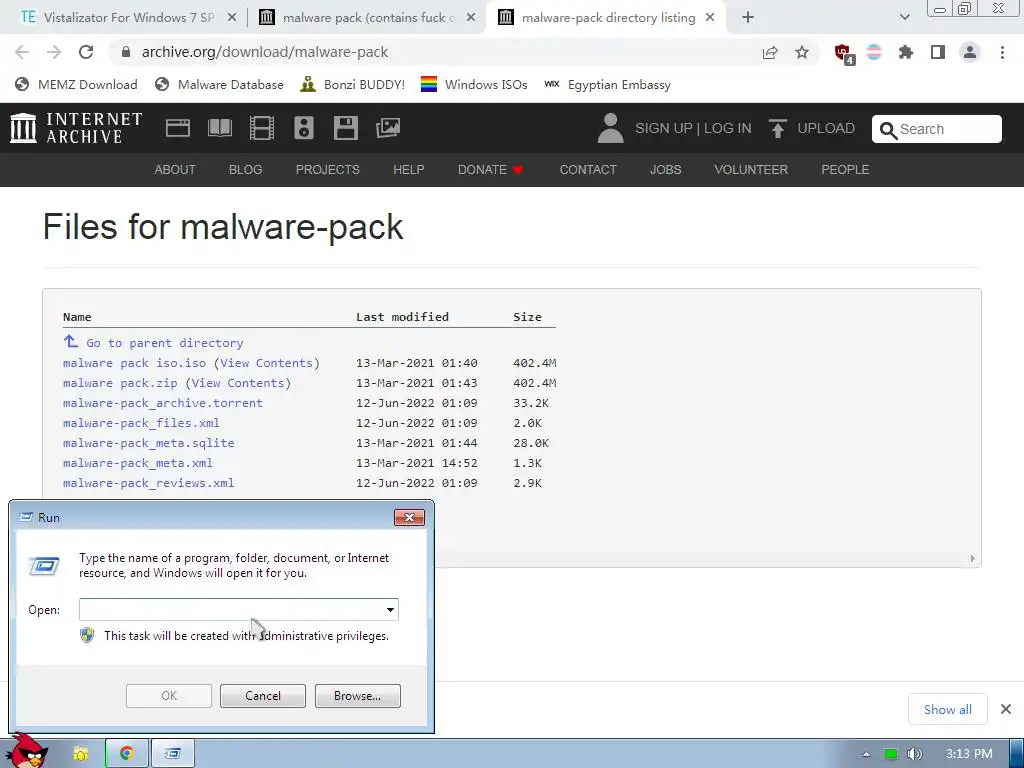The height and width of the screenshot is (768, 1024).
Task: Click the upload arrow icon
Action: pyautogui.click(x=777, y=128)
